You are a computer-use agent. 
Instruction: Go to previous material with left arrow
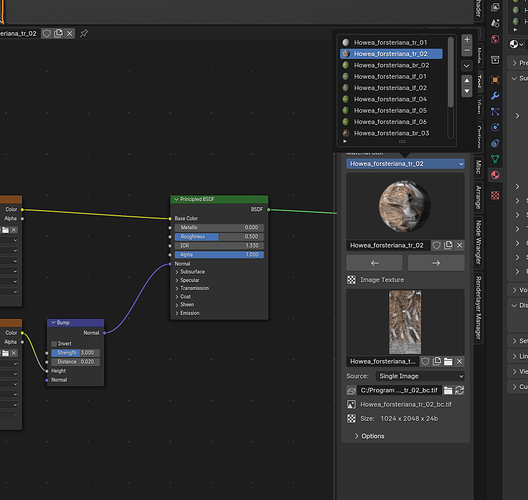click(x=374, y=263)
